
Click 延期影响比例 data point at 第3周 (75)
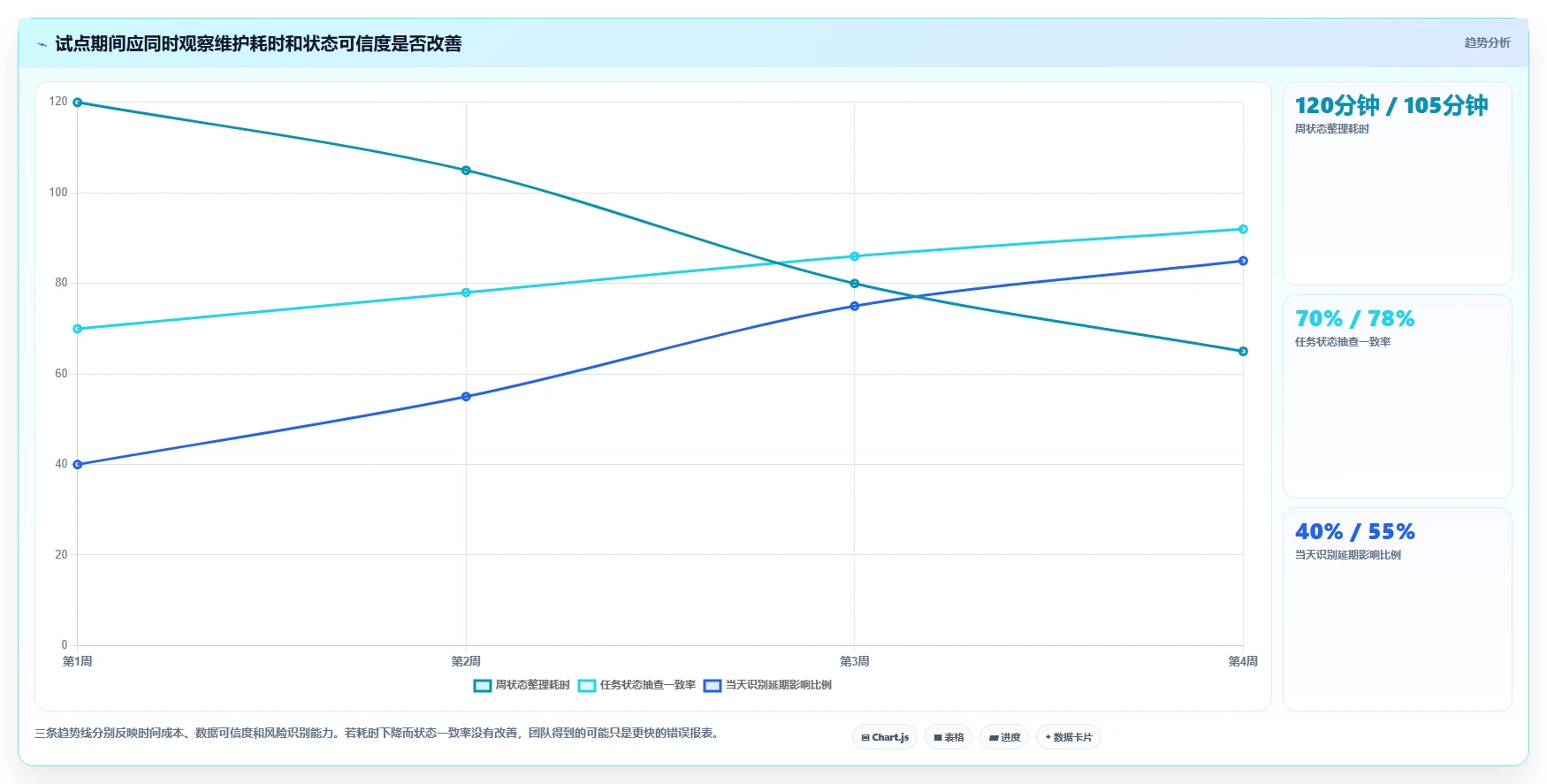tap(855, 307)
